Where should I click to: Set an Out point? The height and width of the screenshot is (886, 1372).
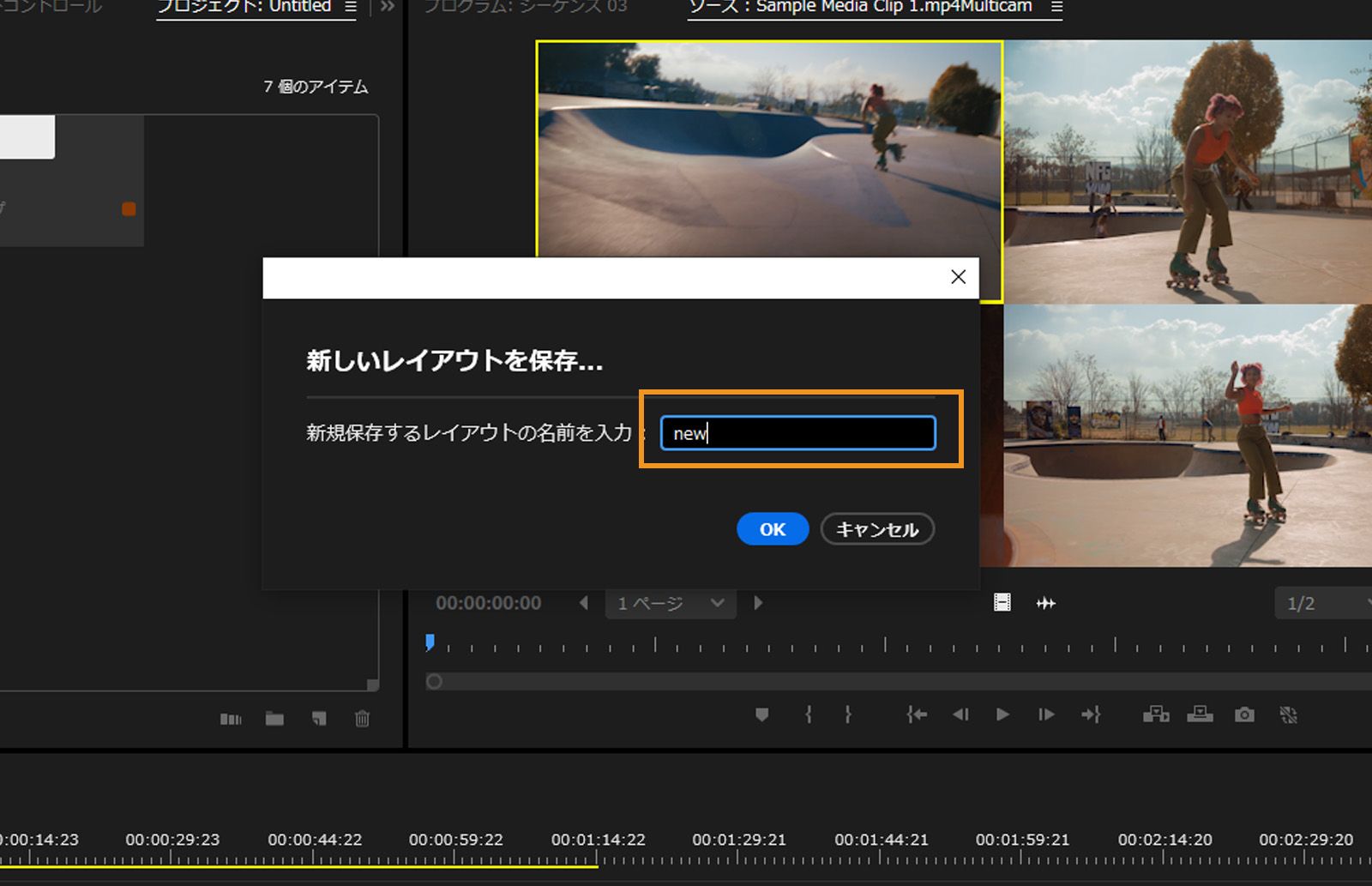tap(850, 714)
